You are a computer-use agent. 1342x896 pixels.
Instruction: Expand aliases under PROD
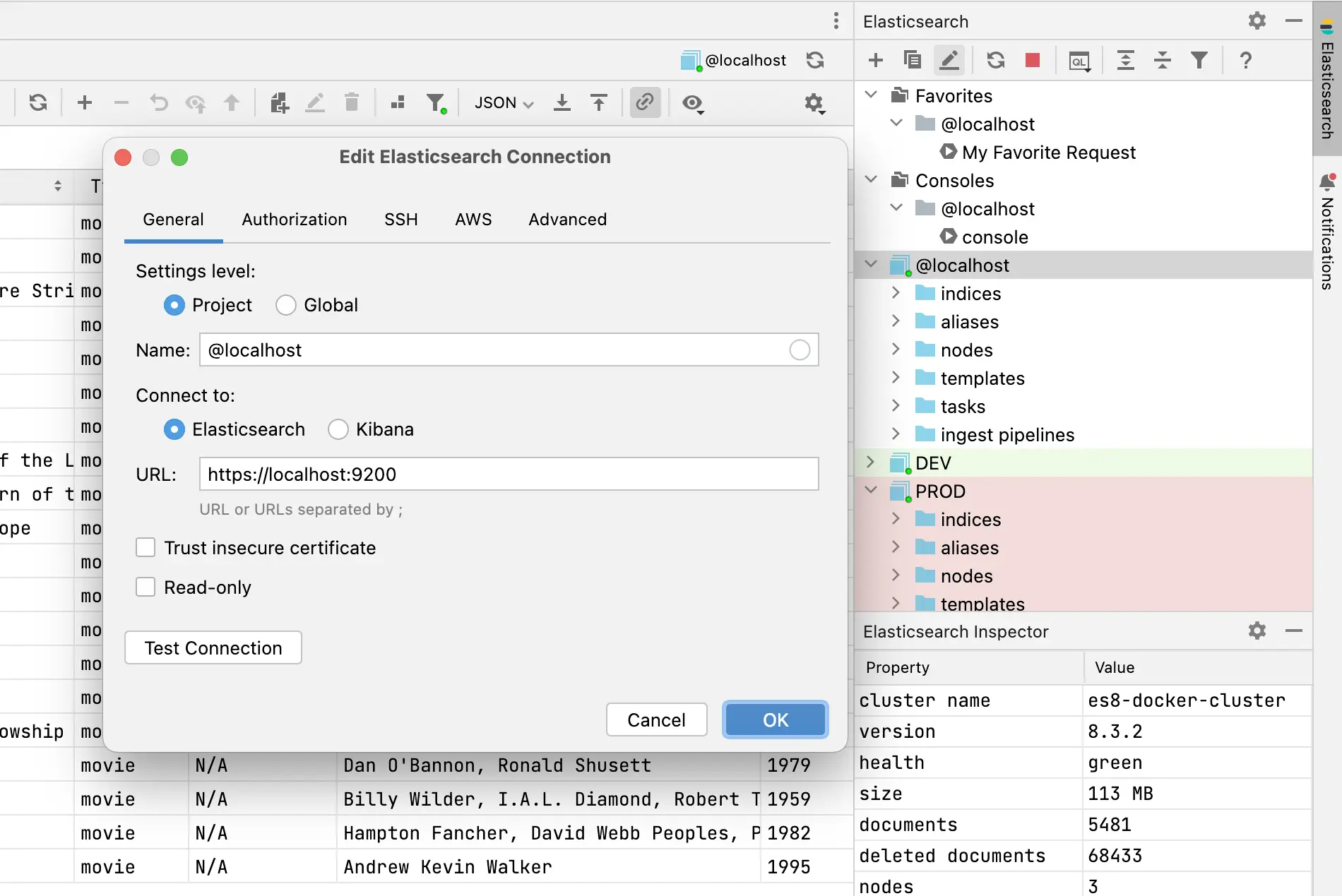click(896, 546)
